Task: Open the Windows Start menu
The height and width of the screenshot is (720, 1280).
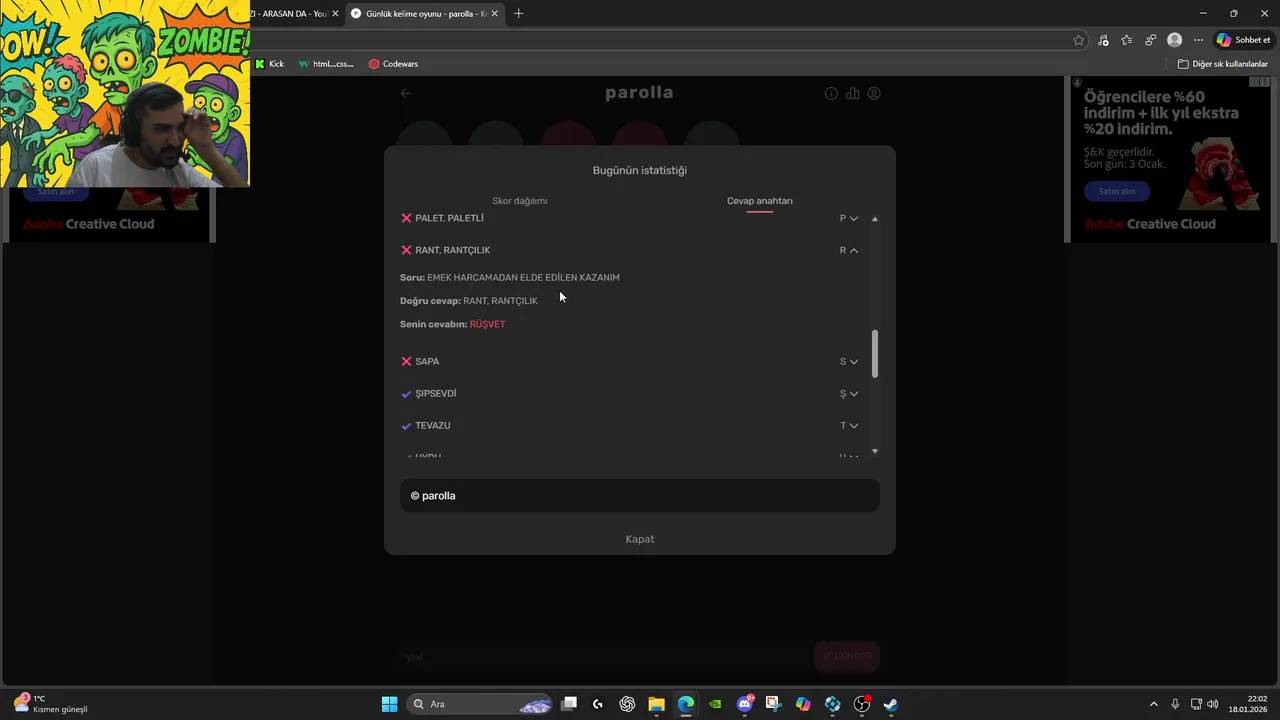Action: tap(389, 704)
